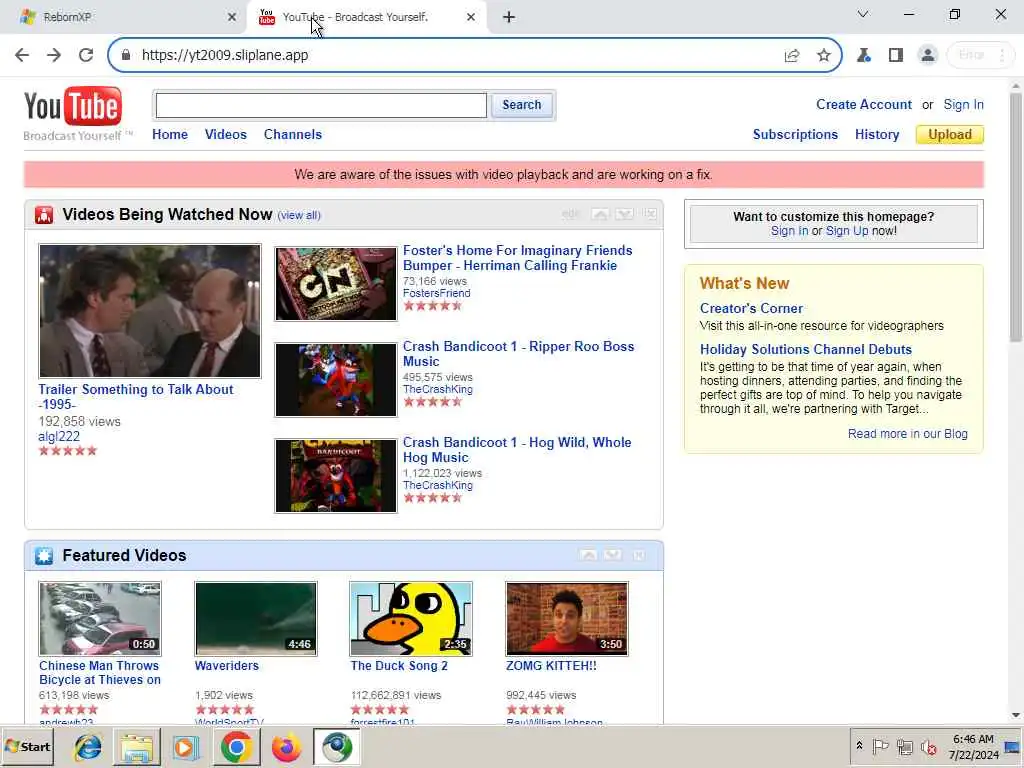Screen dimensions: 1024x768
Task: Select the YouTube - Broadcast Yourself tab
Action: [369, 18]
